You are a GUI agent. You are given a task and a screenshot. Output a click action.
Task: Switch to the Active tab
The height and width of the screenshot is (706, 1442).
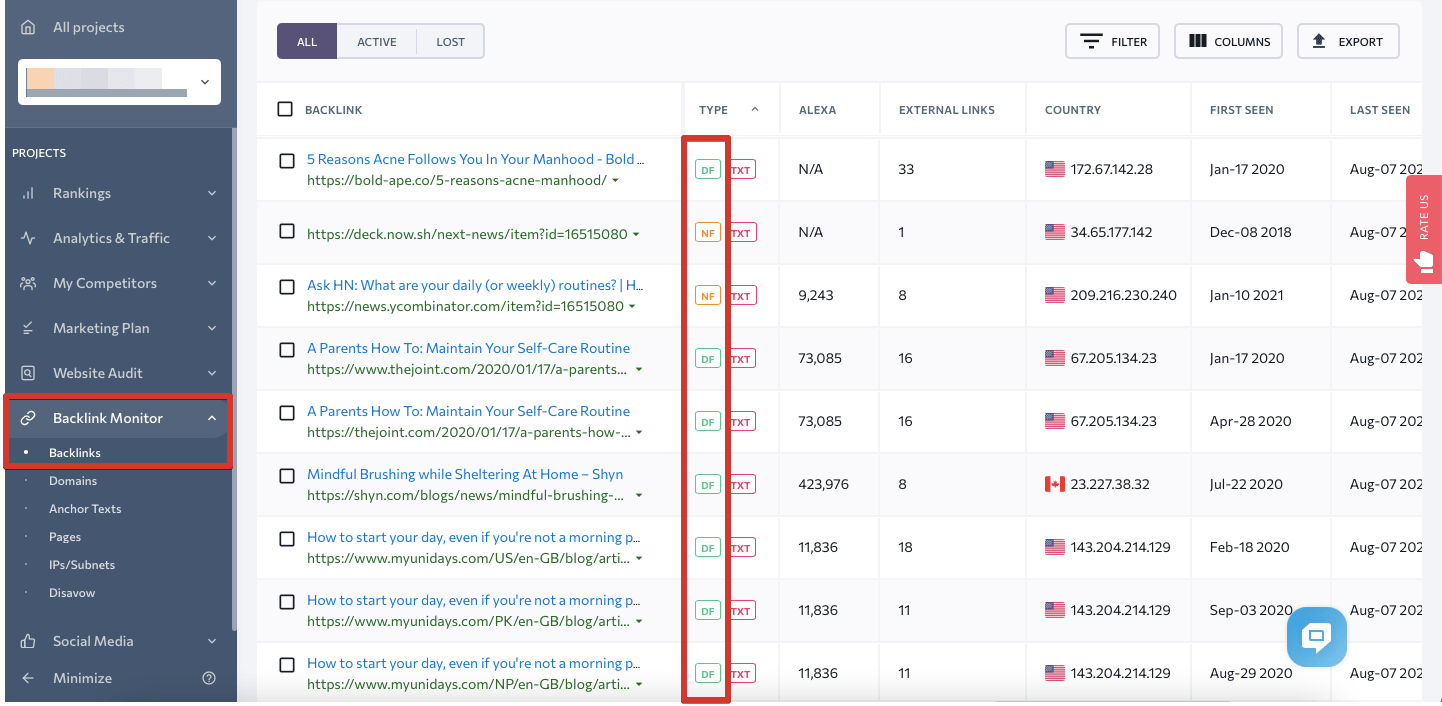click(x=377, y=42)
